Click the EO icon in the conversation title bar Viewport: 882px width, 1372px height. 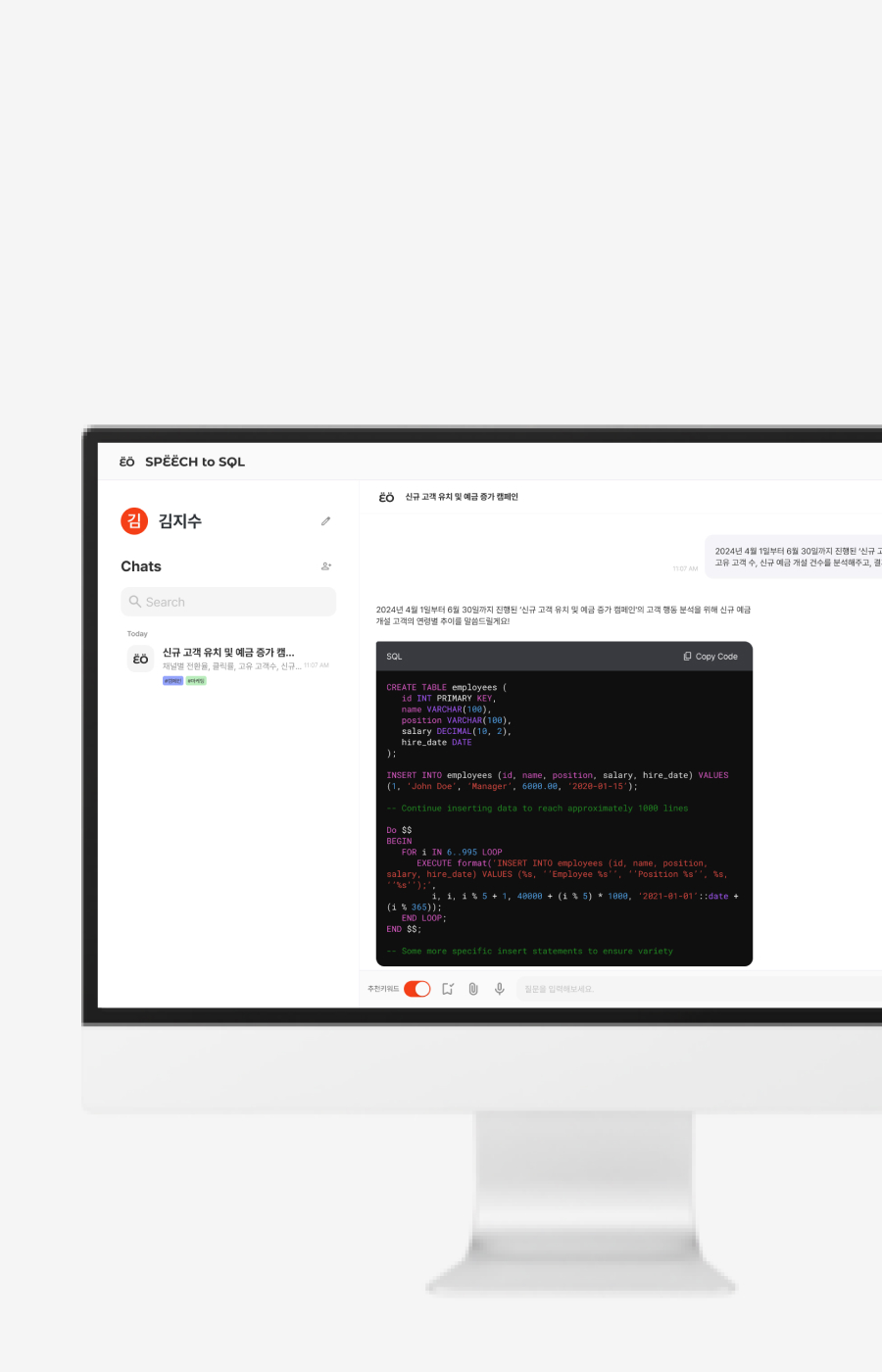pos(386,497)
